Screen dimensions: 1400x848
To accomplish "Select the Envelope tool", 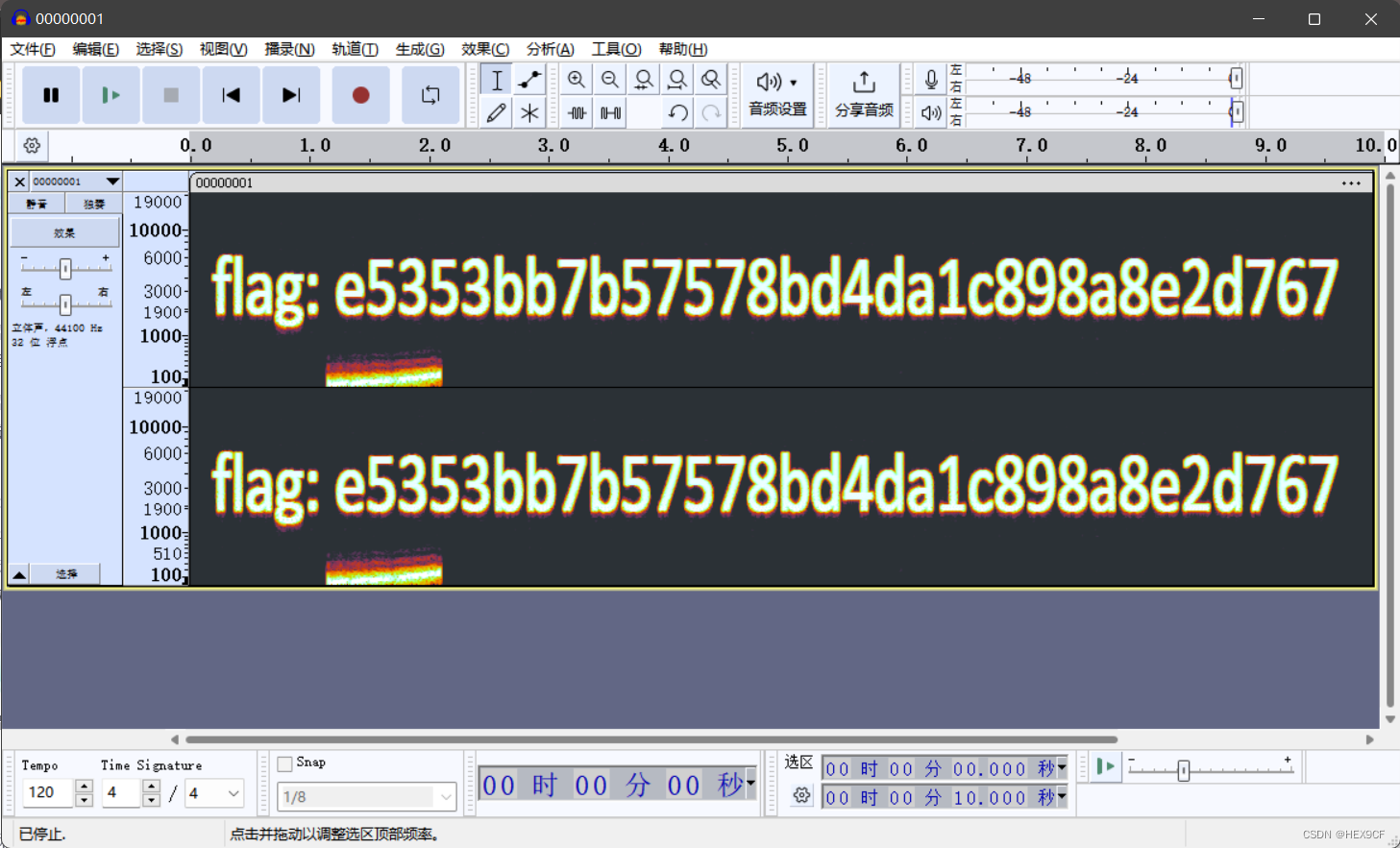I will pyautogui.click(x=529, y=80).
